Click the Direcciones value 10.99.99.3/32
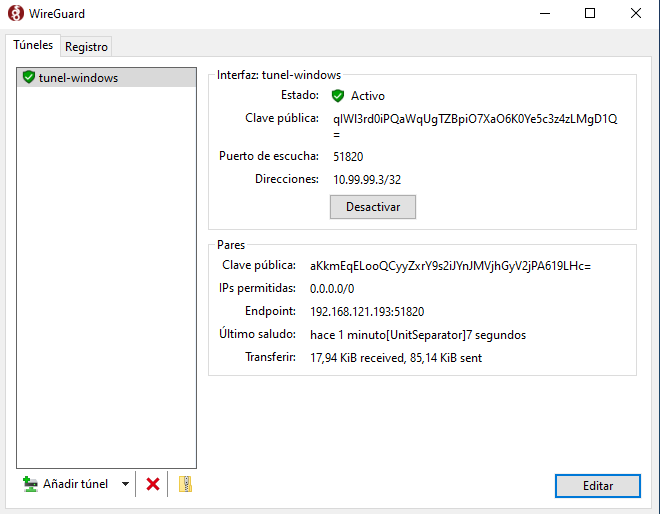This screenshot has height=514, width=660. coord(367,180)
